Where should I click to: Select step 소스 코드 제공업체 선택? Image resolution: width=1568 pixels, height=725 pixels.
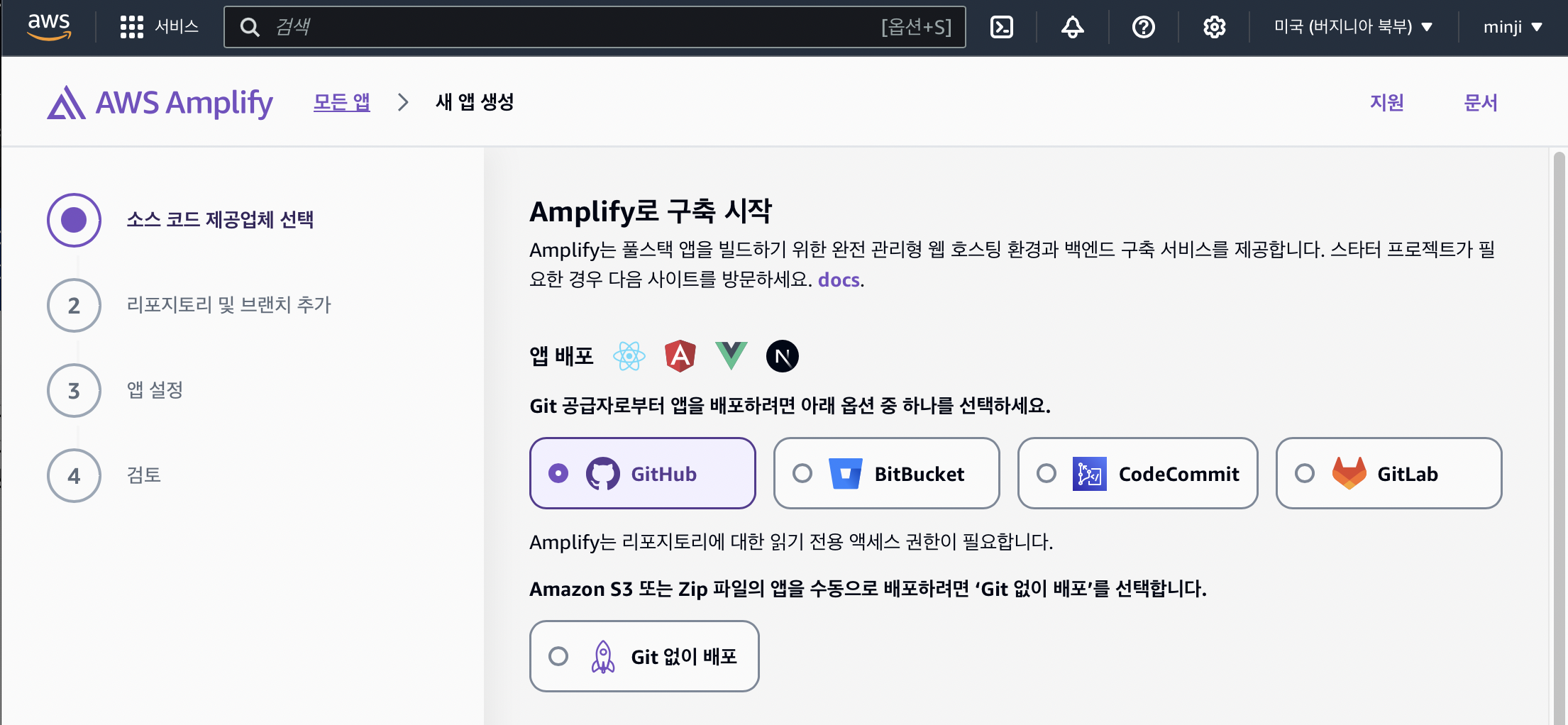tap(220, 220)
